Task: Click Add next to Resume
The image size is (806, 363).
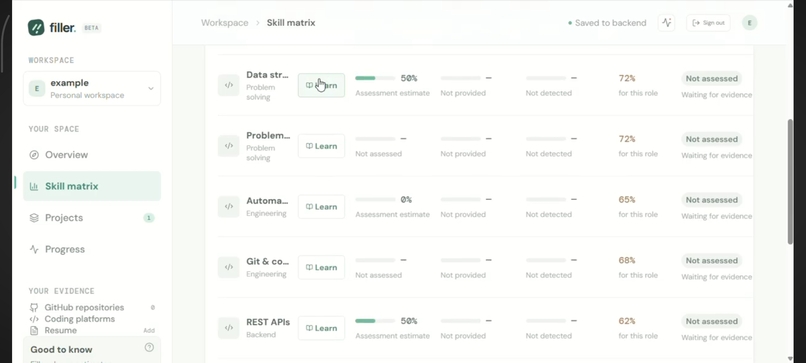Action: (x=149, y=331)
